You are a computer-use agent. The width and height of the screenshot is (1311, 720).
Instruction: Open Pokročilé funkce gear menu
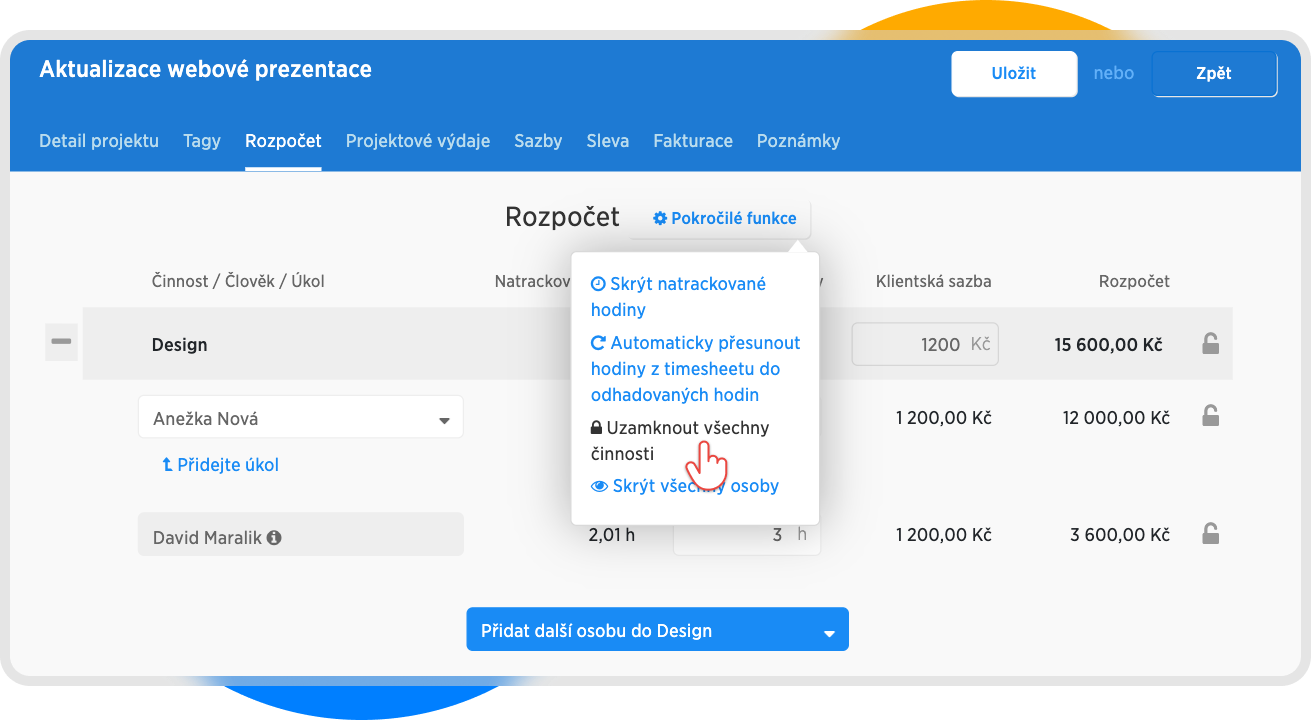click(724, 218)
